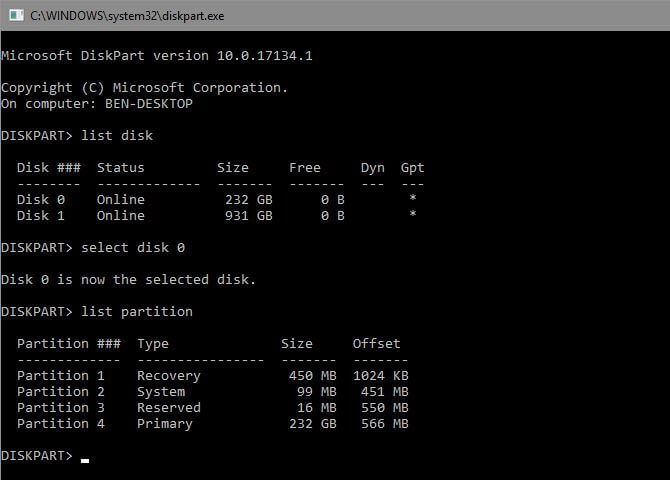Click the BEN-DESKTOP computer name
Image resolution: width=670 pixels, height=480 pixels.
(149, 103)
